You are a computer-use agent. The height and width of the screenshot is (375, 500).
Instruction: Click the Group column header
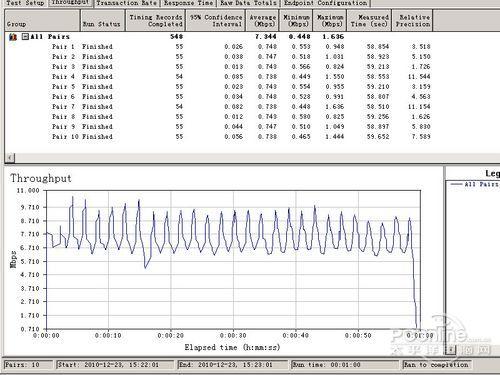click(42, 21)
